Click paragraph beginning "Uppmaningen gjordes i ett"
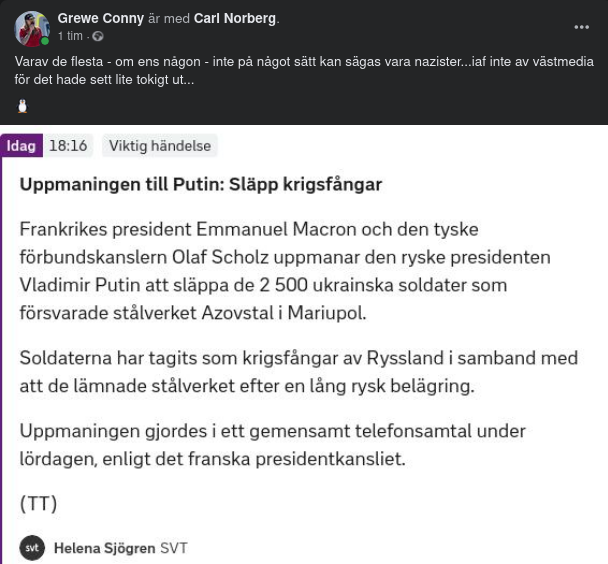The width and height of the screenshot is (608, 564). point(272,445)
